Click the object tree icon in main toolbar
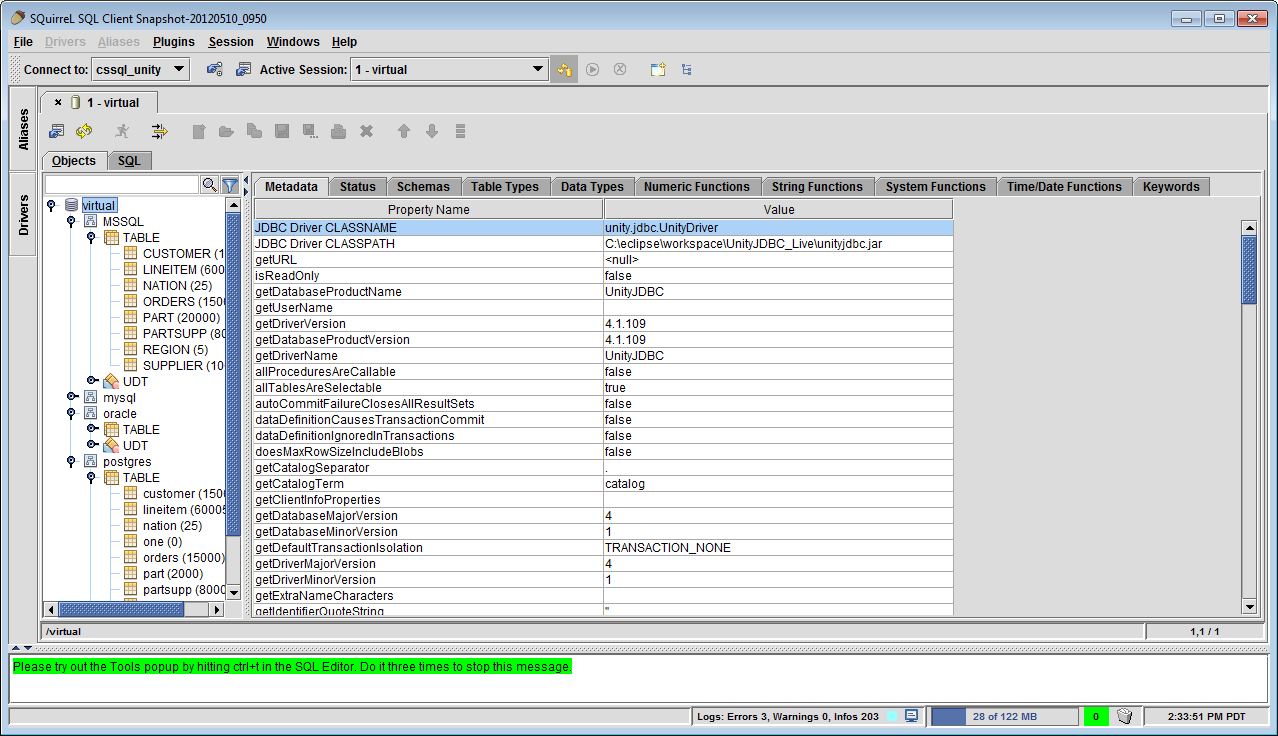 [686, 70]
